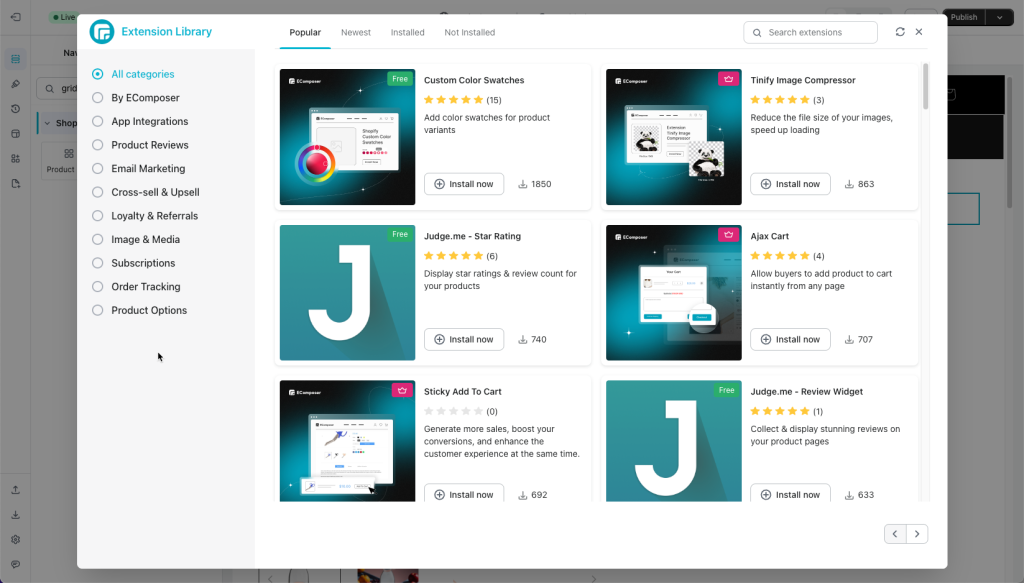This screenshot has height=583, width=1024.
Task: Switch to the Popular tab
Action: pyautogui.click(x=305, y=33)
